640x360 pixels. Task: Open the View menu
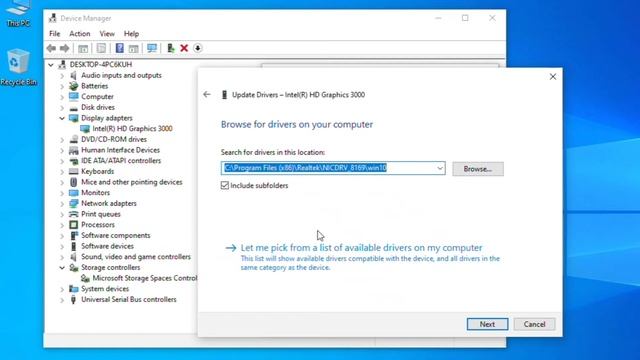107,34
